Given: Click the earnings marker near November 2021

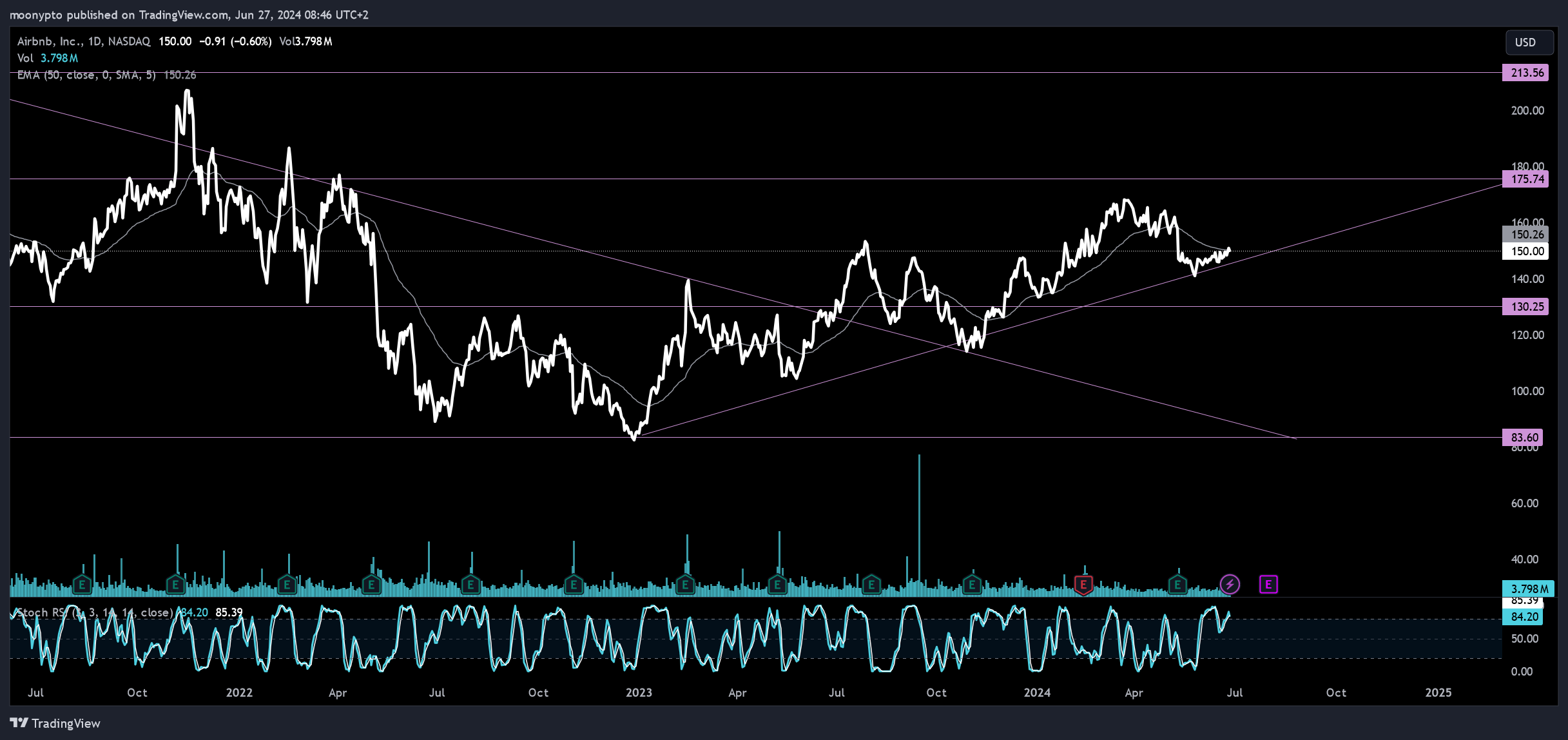Looking at the screenshot, I should click(x=175, y=585).
